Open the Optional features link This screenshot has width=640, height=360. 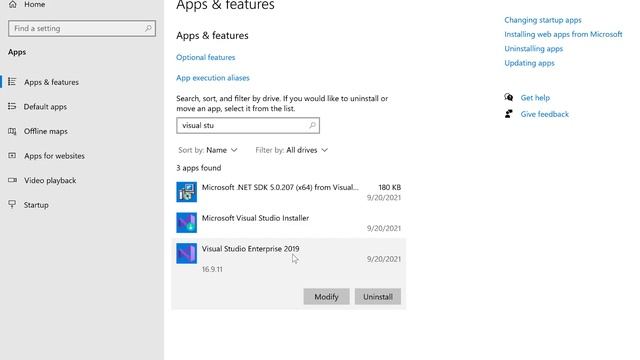[206, 58]
